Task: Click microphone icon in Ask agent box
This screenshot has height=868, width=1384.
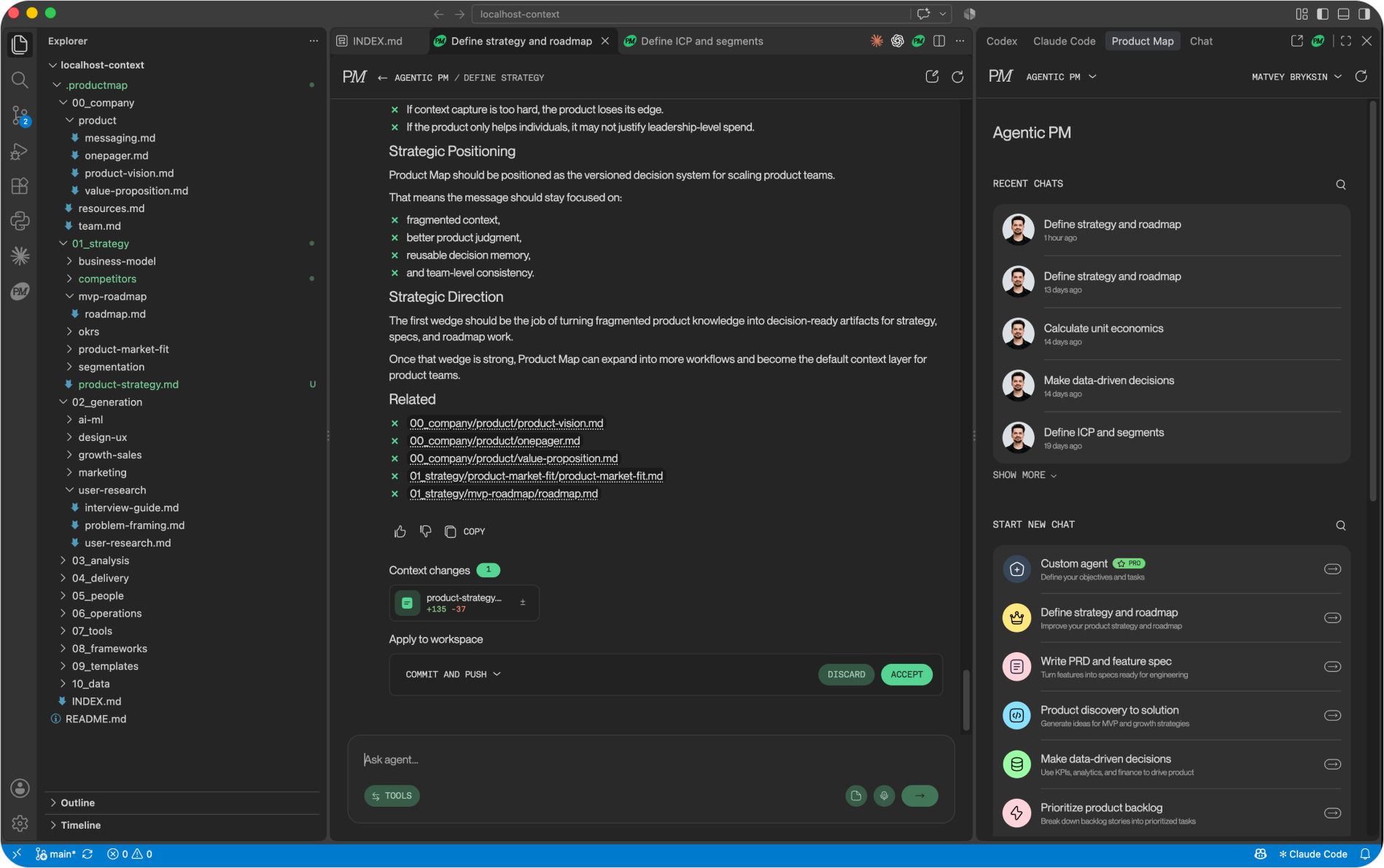Action: click(884, 796)
